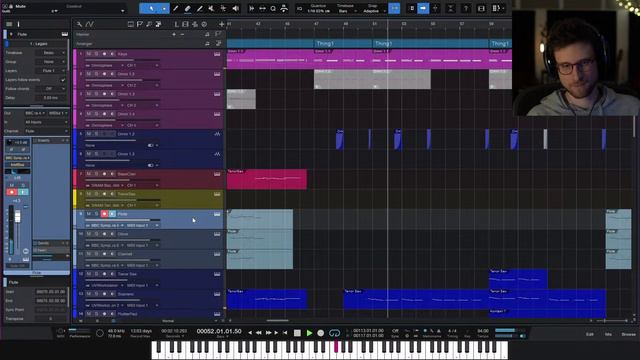This screenshot has height=360, width=640.
Task: Click the Play button in transport
Action: click(x=309, y=333)
